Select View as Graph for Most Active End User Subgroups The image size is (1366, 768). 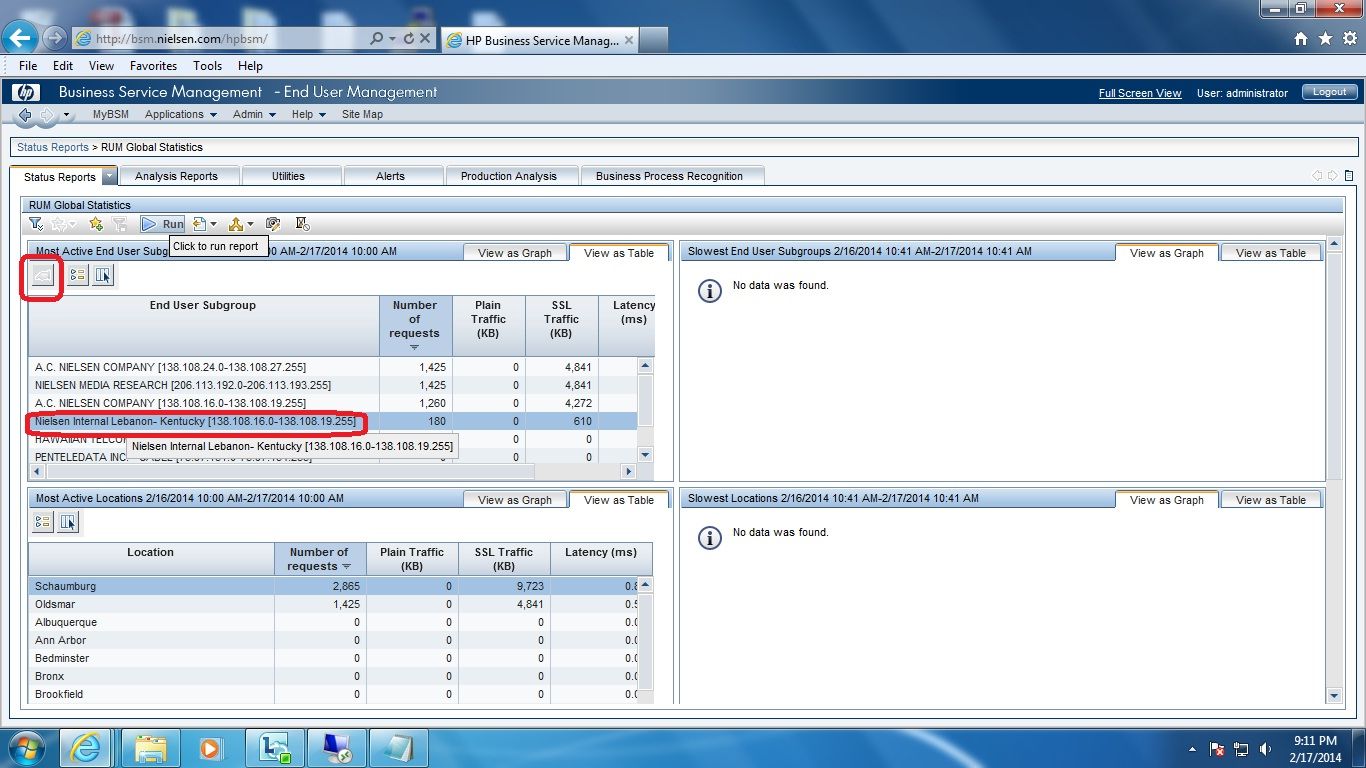[x=514, y=253]
